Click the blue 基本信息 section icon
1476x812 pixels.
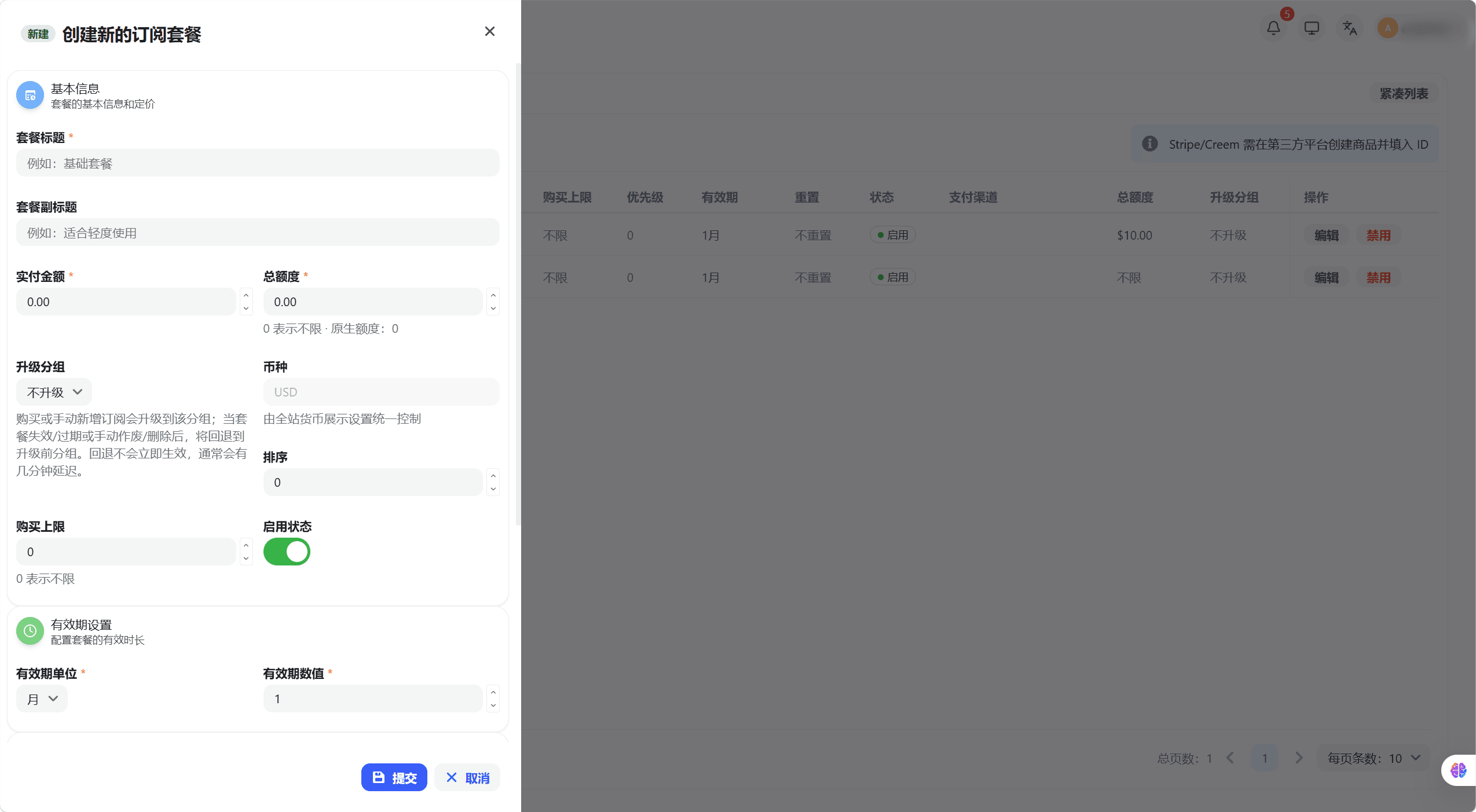[30, 95]
